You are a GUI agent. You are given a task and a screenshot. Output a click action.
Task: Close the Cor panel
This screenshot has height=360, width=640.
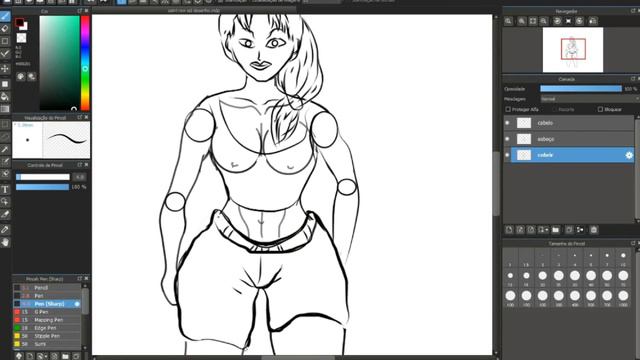pos(86,11)
